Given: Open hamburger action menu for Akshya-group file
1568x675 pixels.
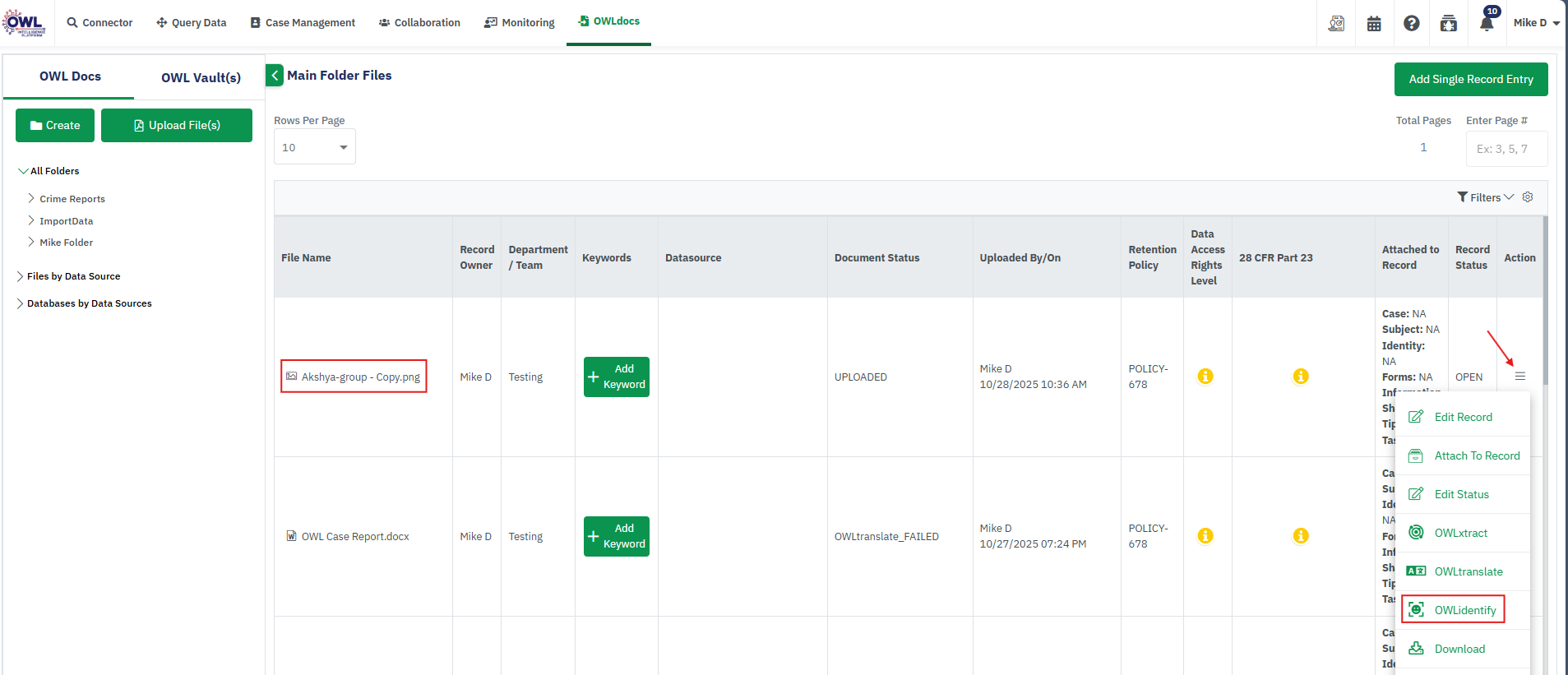Looking at the screenshot, I should tap(1520, 377).
